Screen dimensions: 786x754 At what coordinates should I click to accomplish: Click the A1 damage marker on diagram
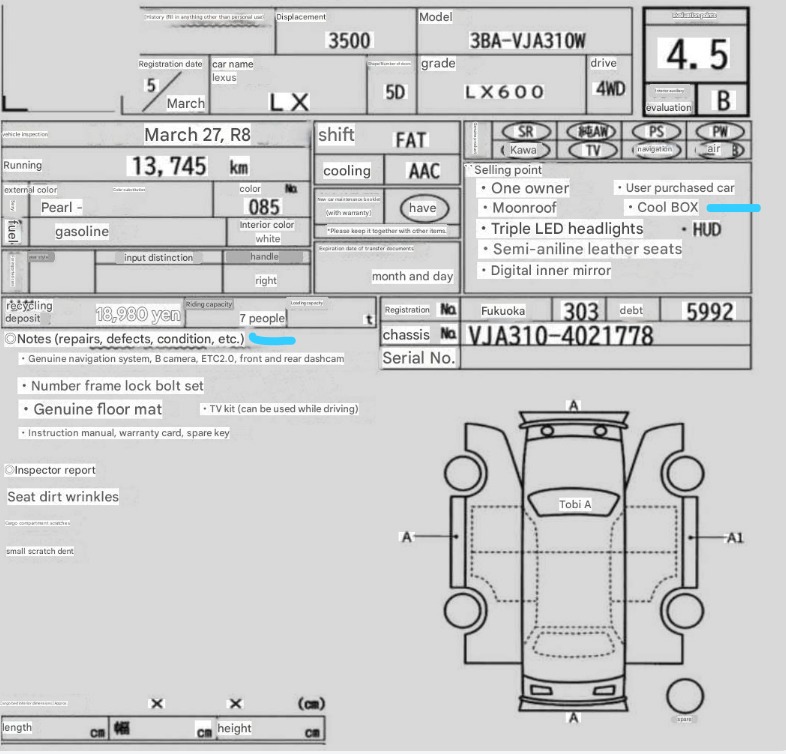tap(734, 538)
